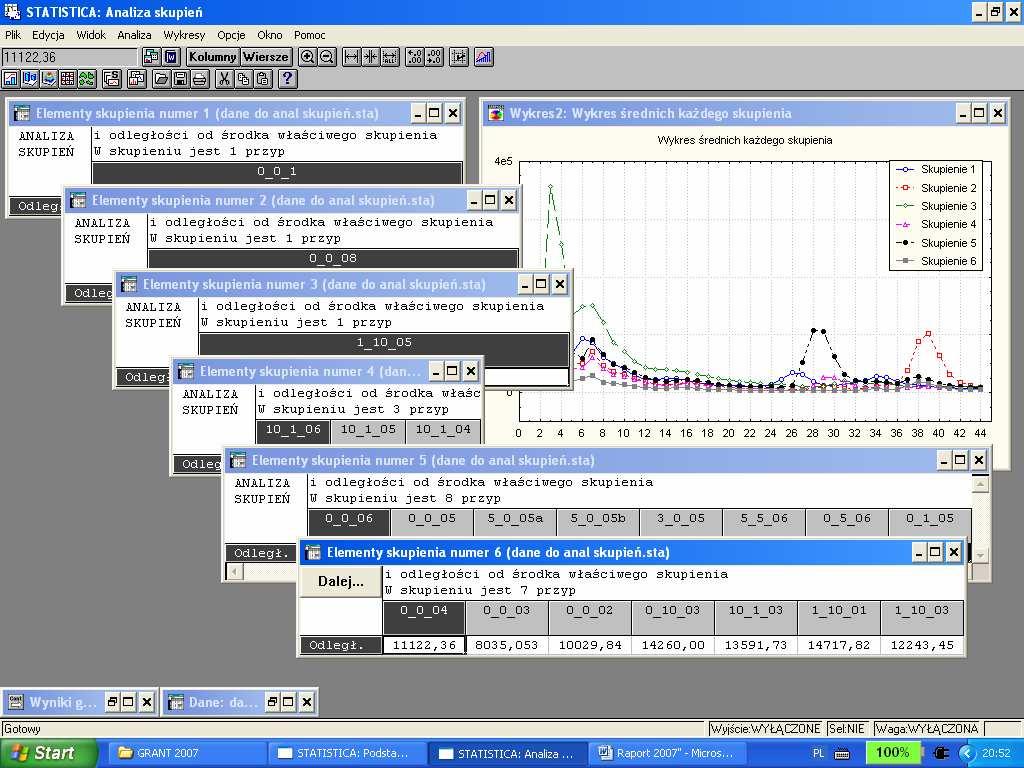Image resolution: width=1024 pixels, height=768 pixels.
Task: Copy with the two-pages icon
Action: point(244,79)
